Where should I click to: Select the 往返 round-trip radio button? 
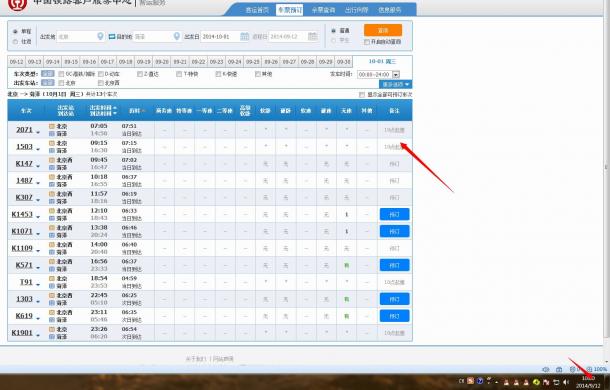pos(16,41)
